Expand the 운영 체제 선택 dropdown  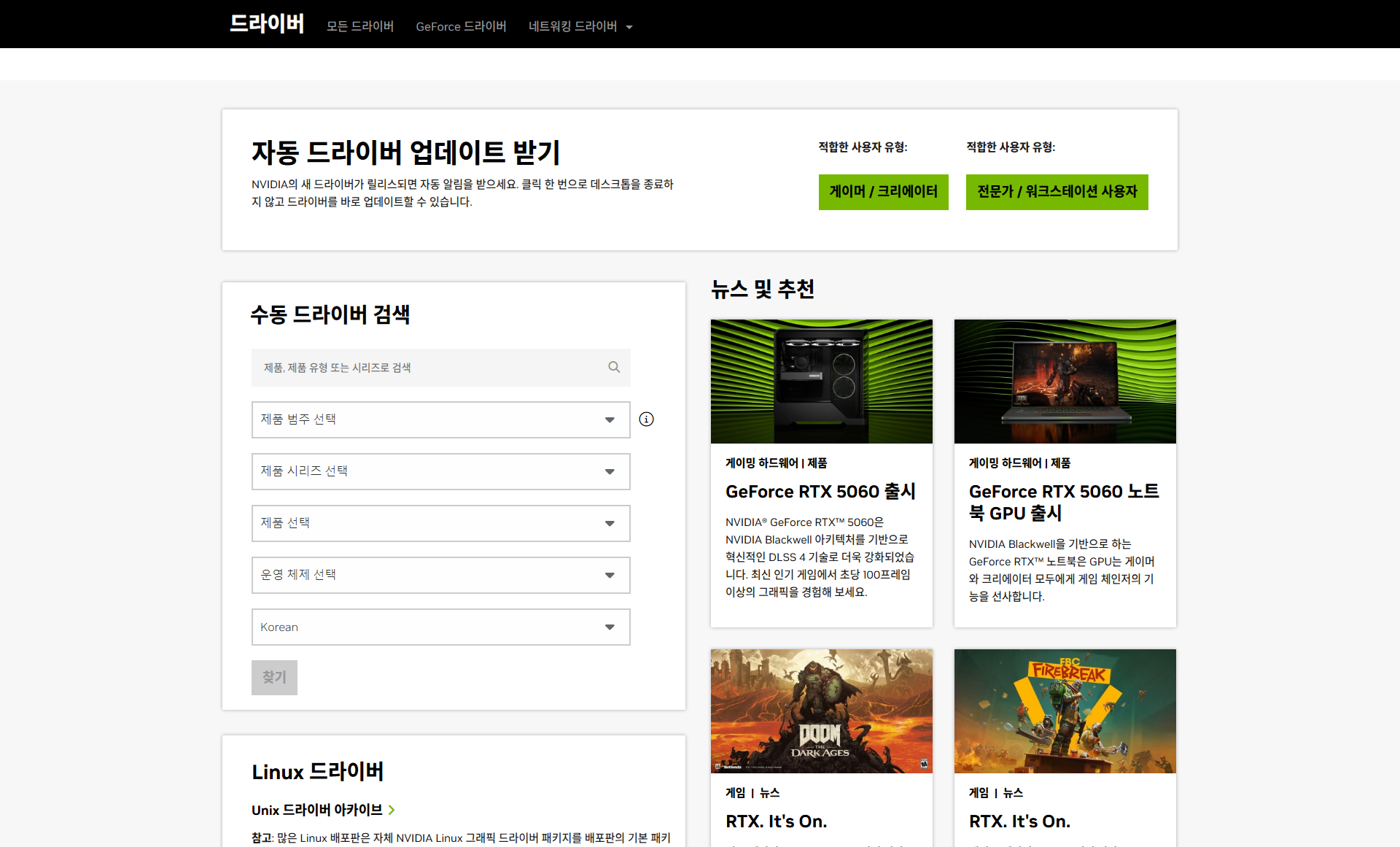click(x=440, y=575)
